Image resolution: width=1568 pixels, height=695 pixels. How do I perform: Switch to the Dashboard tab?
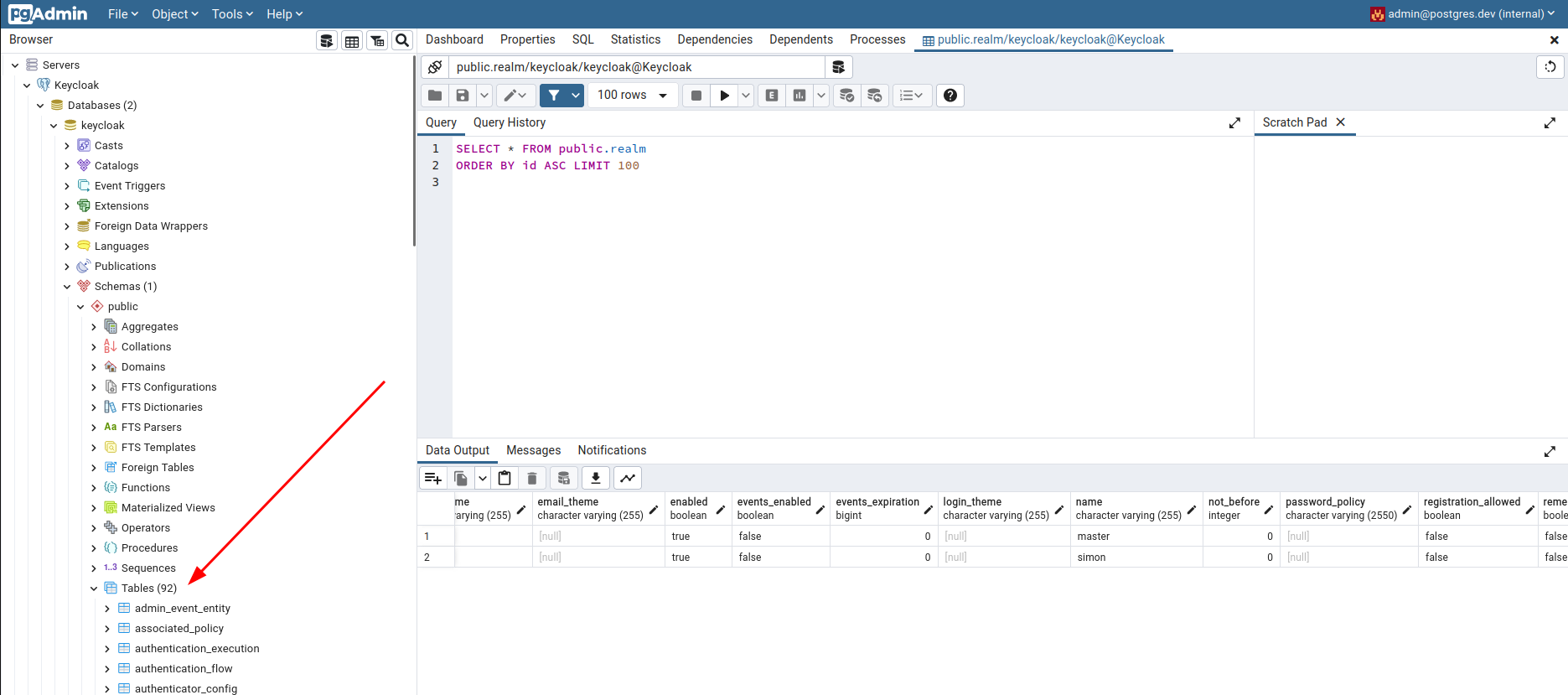coord(454,39)
